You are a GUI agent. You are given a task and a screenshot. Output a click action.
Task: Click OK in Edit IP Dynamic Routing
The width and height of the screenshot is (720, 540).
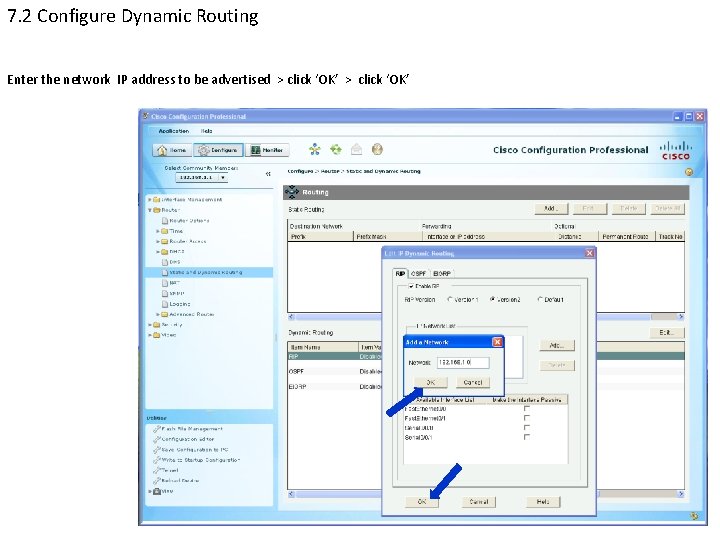[422, 501]
